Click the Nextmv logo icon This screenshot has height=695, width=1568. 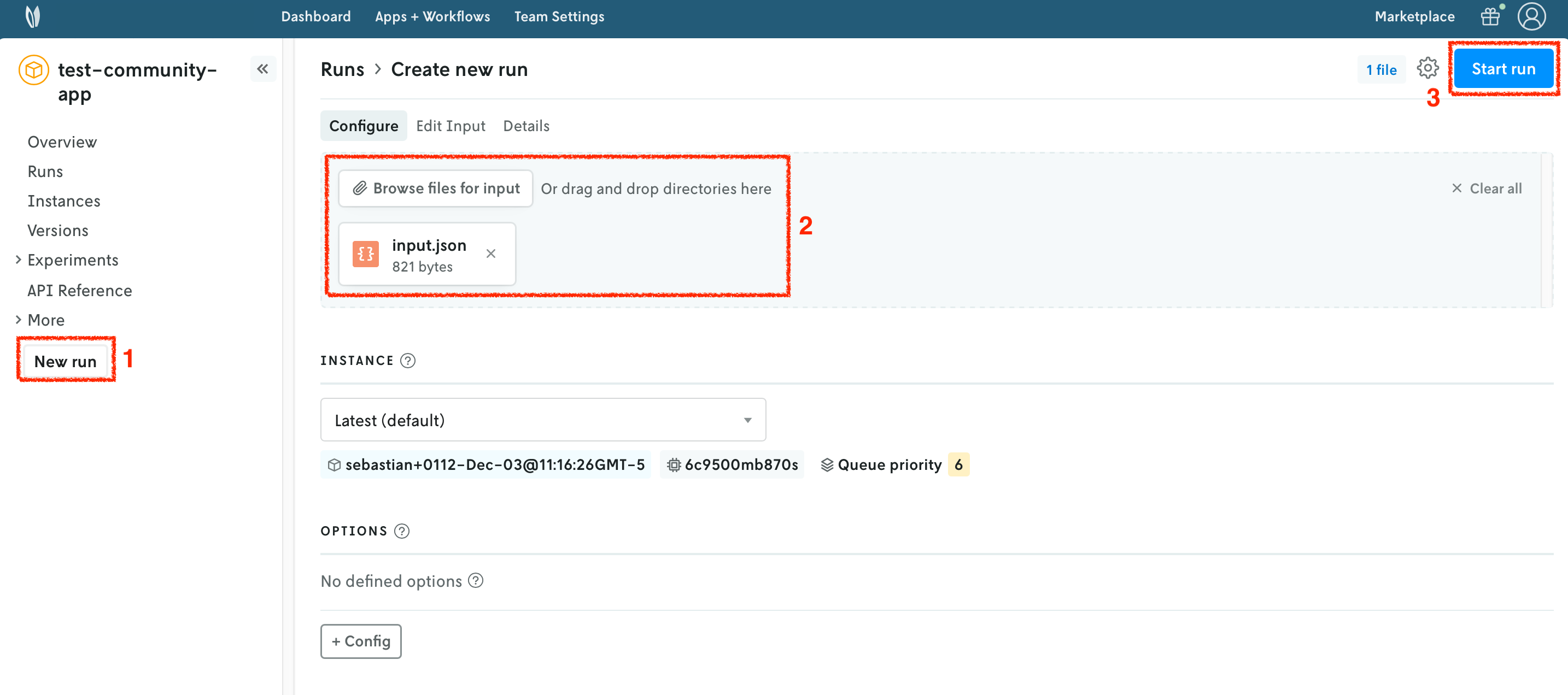point(33,16)
